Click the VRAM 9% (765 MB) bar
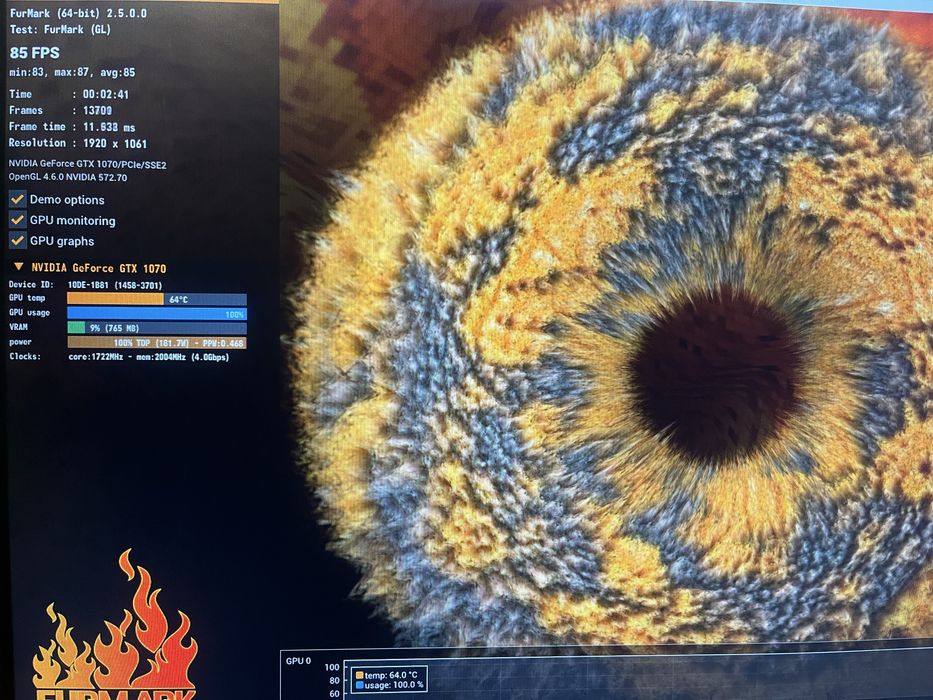 pyautogui.click(x=156, y=327)
